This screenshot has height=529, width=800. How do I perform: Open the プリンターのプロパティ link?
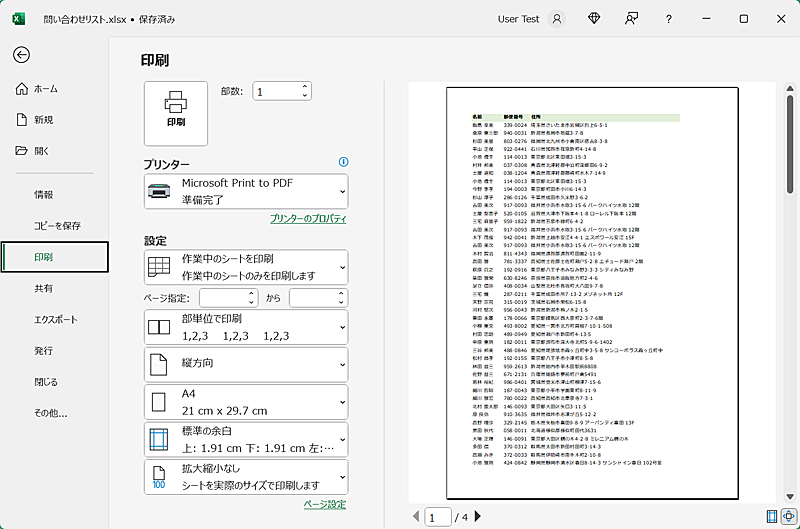click(x=308, y=219)
